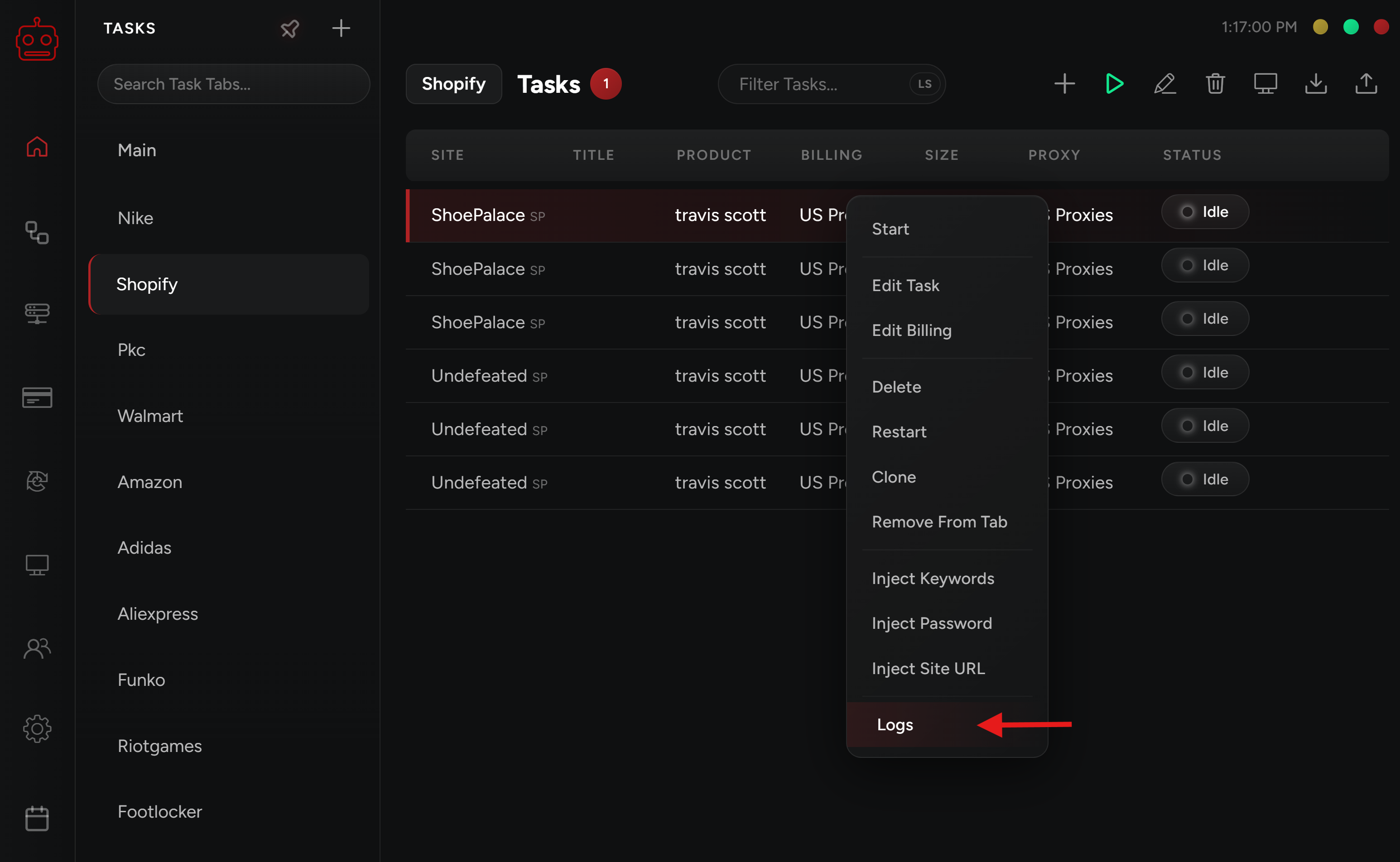This screenshot has width=1400, height=862.
Task: Select Logs from the context menu
Action: click(x=895, y=725)
